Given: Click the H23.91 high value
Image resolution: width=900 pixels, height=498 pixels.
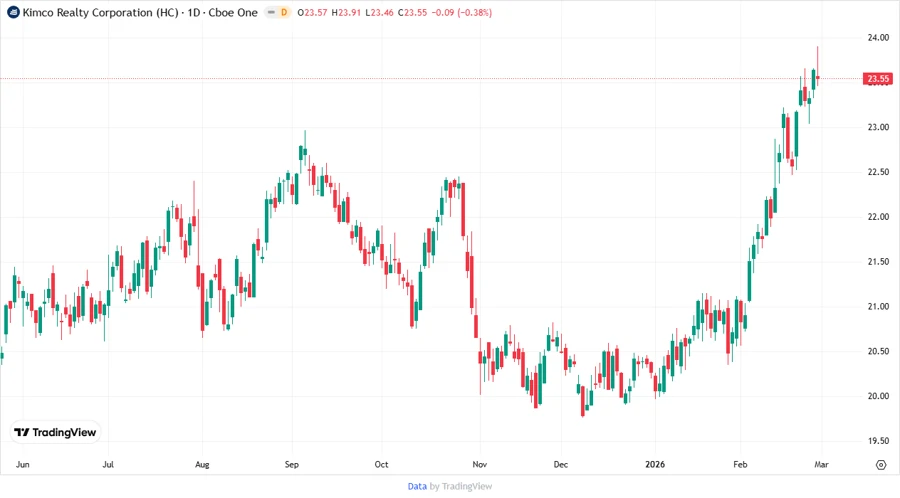Looking at the screenshot, I should 346,13.
